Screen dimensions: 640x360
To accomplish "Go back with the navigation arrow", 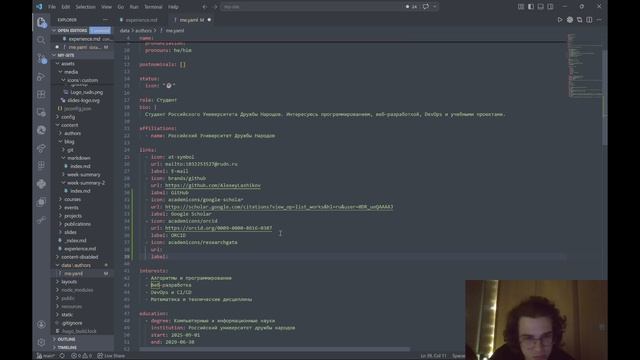I will (x=205, y=7).
